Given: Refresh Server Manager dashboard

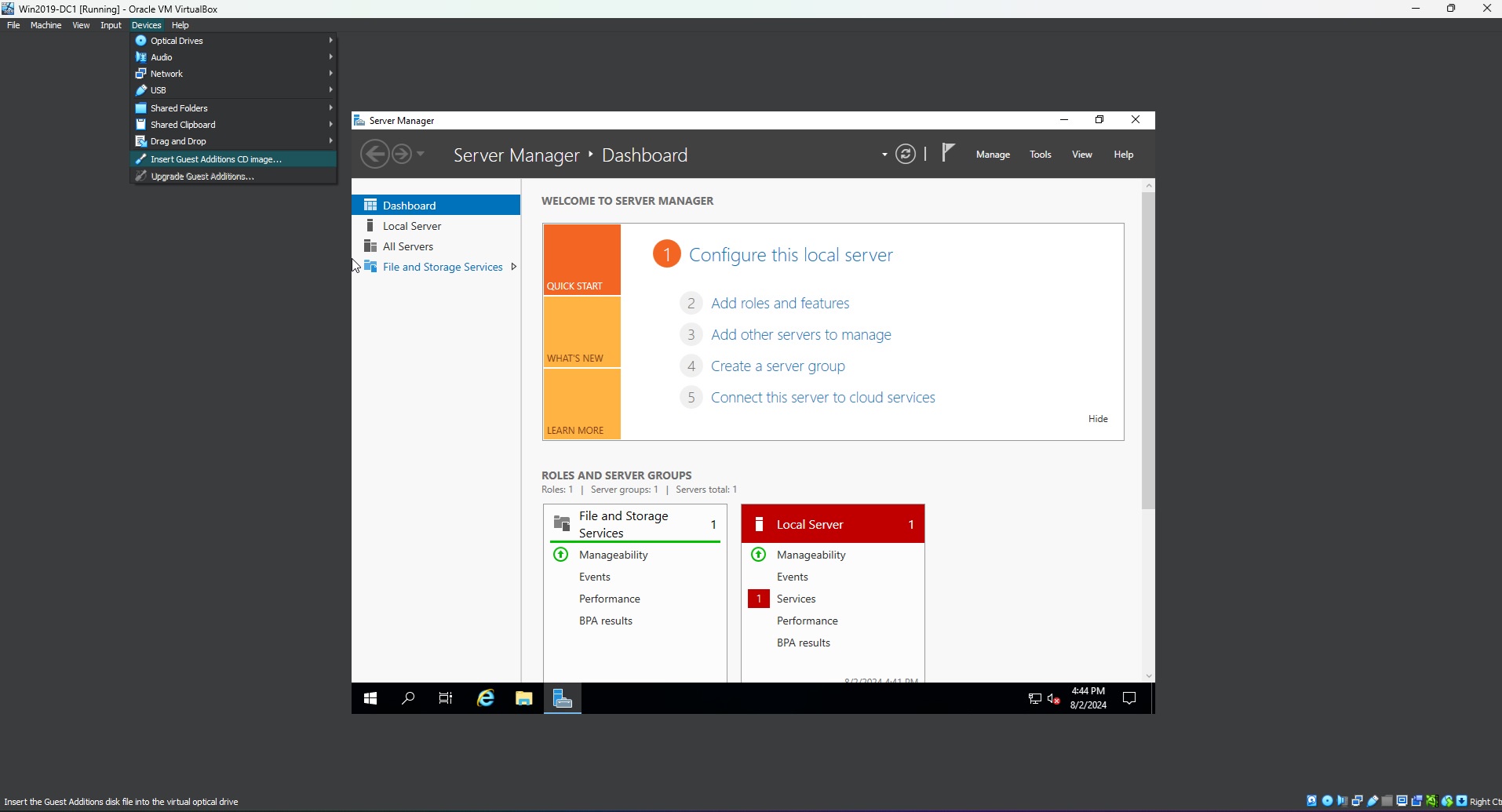Looking at the screenshot, I should tap(906, 154).
